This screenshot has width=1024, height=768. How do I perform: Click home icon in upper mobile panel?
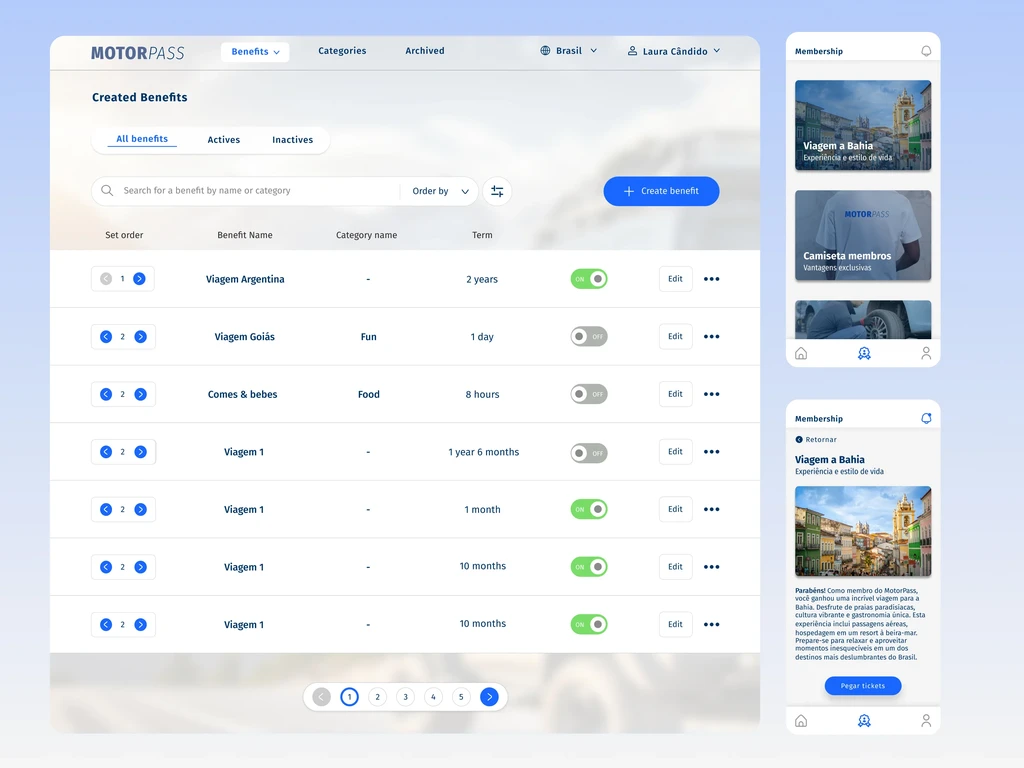pyautogui.click(x=801, y=353)
